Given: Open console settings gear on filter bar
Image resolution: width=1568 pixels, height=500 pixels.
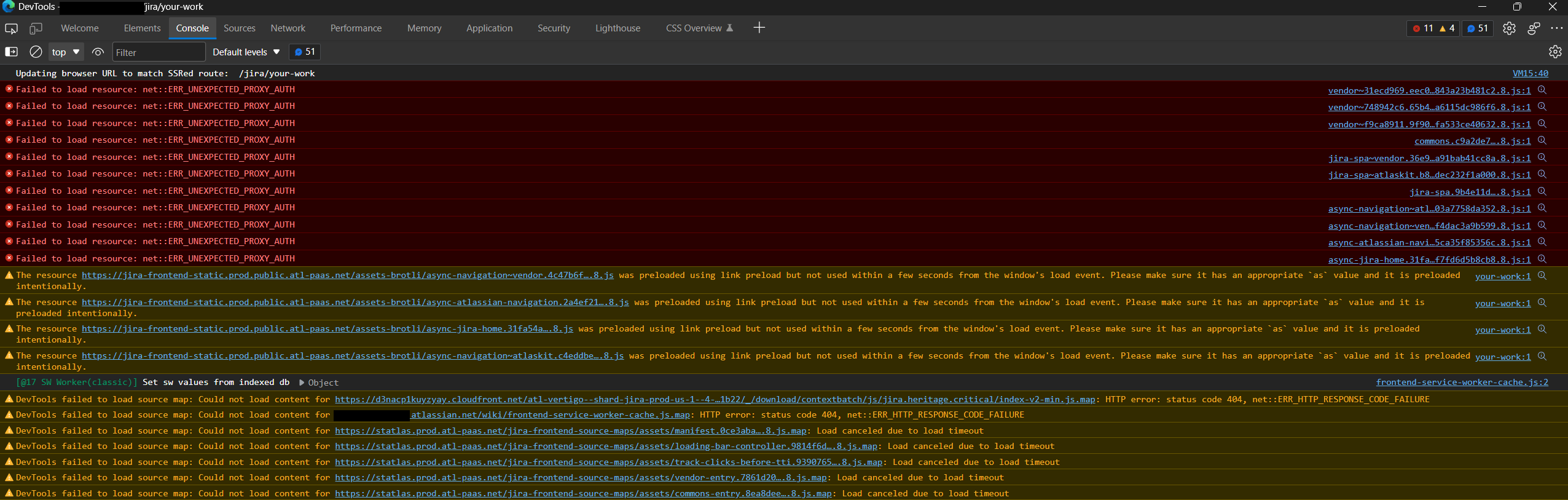Looking at the screenshot, I should click(x=1555, y=52).
